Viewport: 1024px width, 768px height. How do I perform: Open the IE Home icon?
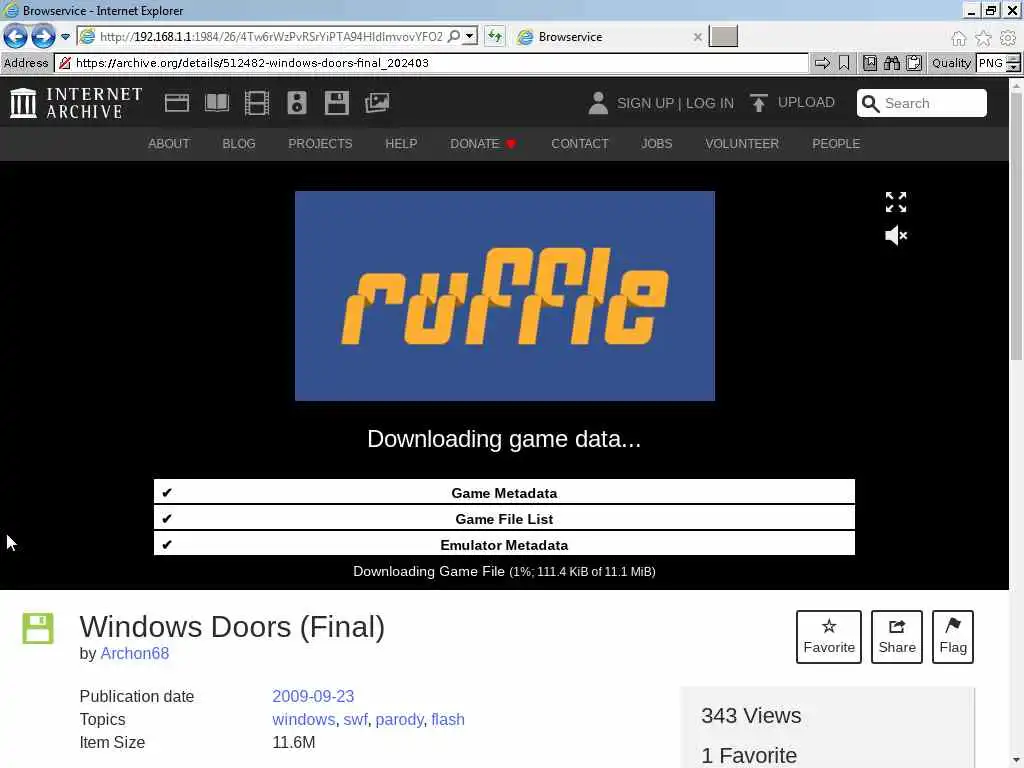958,39
